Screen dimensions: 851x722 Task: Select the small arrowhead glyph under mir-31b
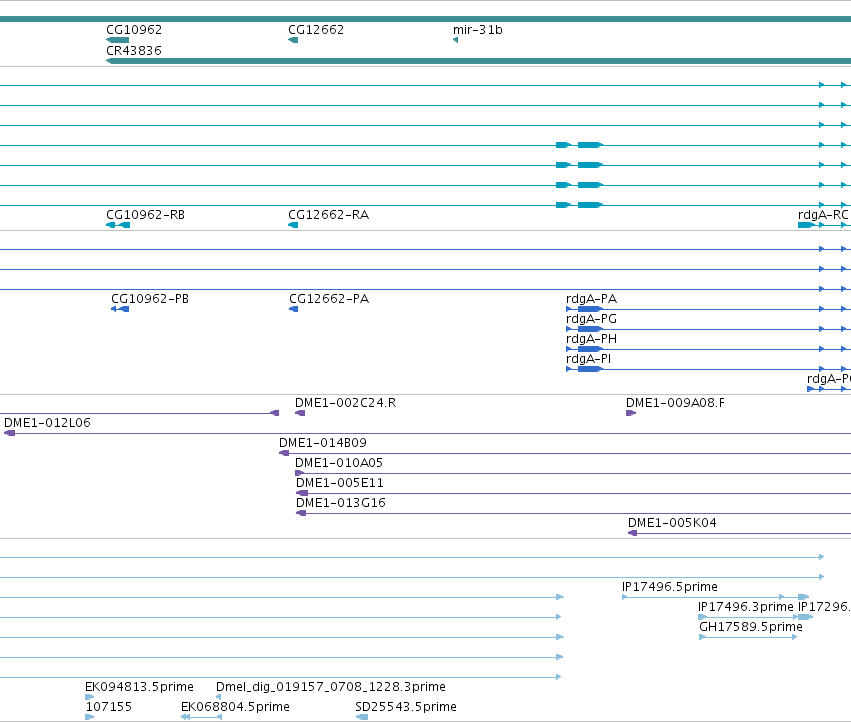(455, 40)
